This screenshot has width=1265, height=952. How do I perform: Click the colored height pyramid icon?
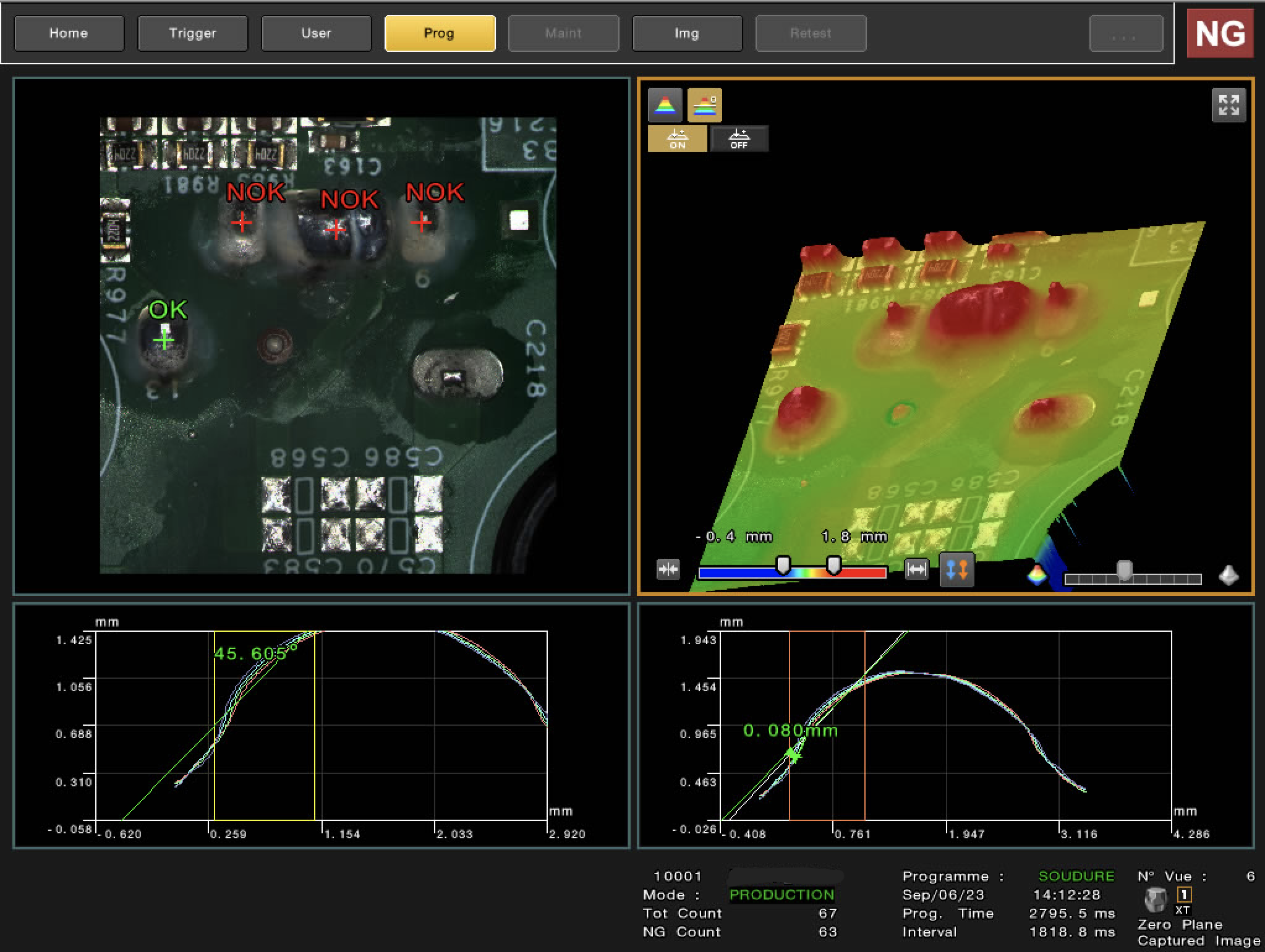(1037, 575)
